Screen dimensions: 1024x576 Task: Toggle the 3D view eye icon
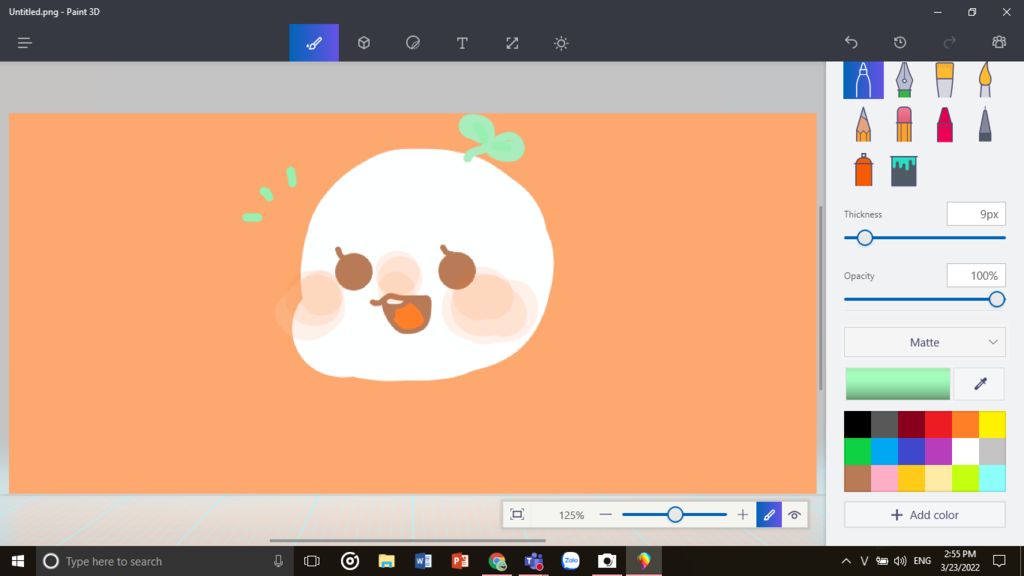(794, 515)
